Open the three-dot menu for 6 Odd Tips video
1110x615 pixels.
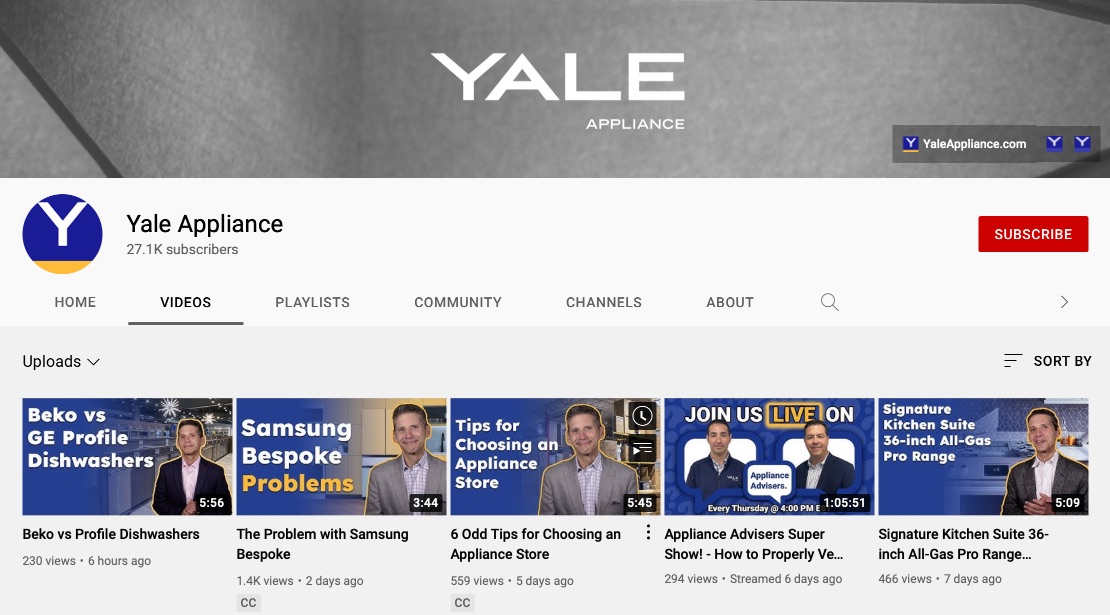648,532
